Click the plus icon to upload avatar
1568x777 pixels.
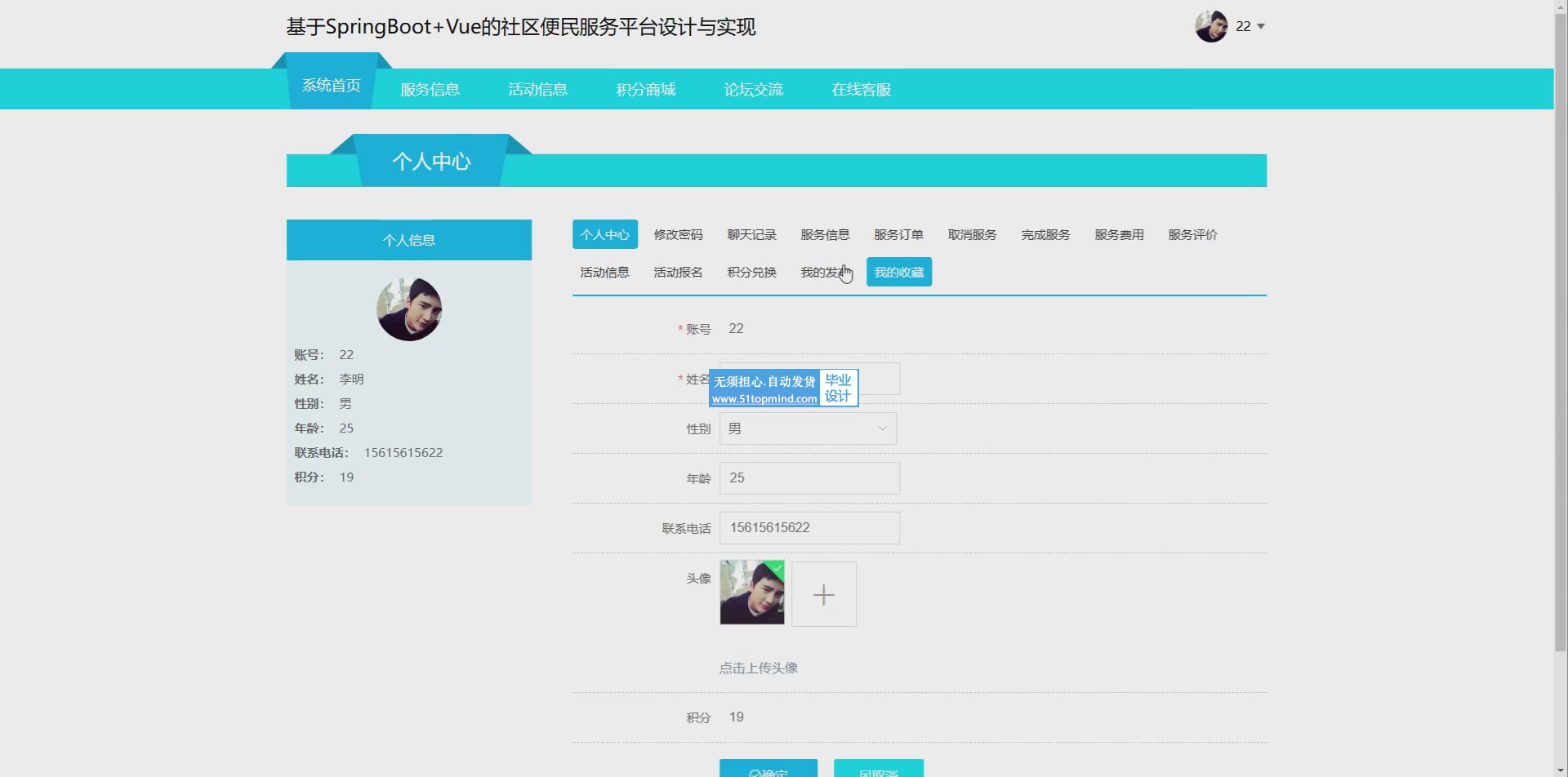[823, 594]
